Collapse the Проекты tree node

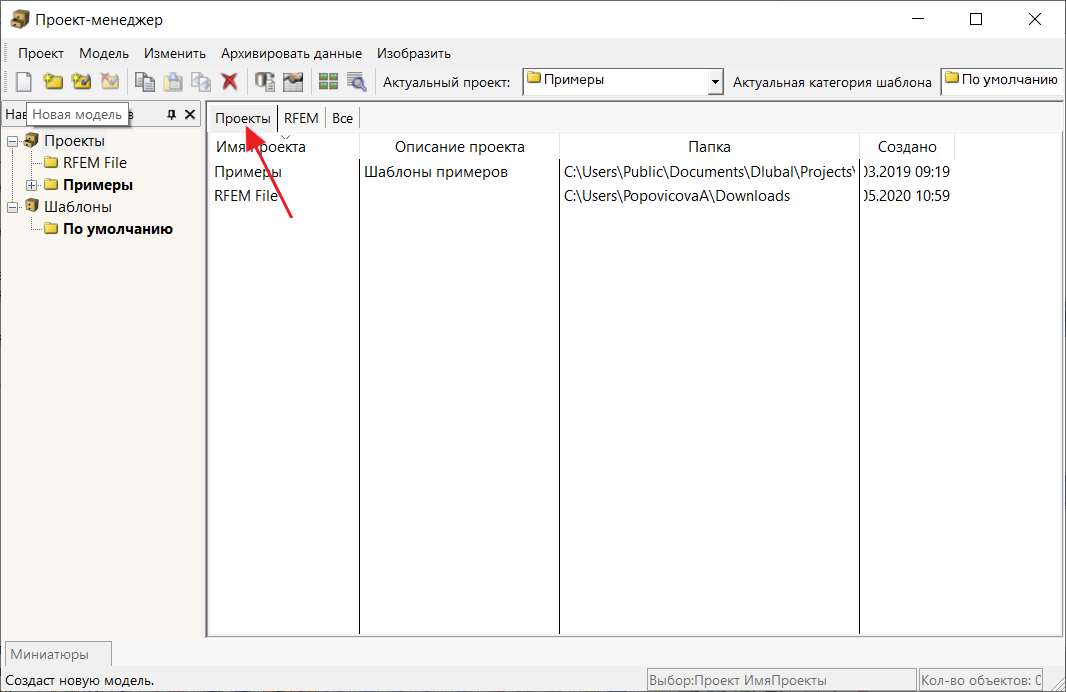pyautogui.click(x=12, y=141)
